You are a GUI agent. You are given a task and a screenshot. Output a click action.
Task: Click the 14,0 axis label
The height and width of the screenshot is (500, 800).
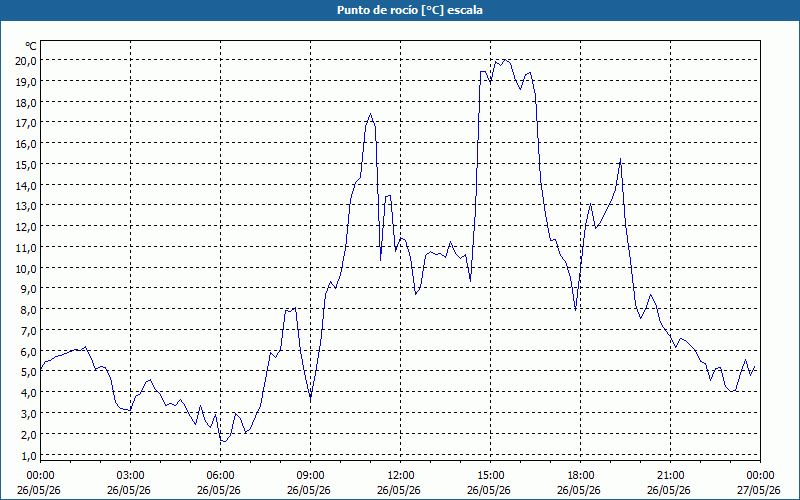26,186
